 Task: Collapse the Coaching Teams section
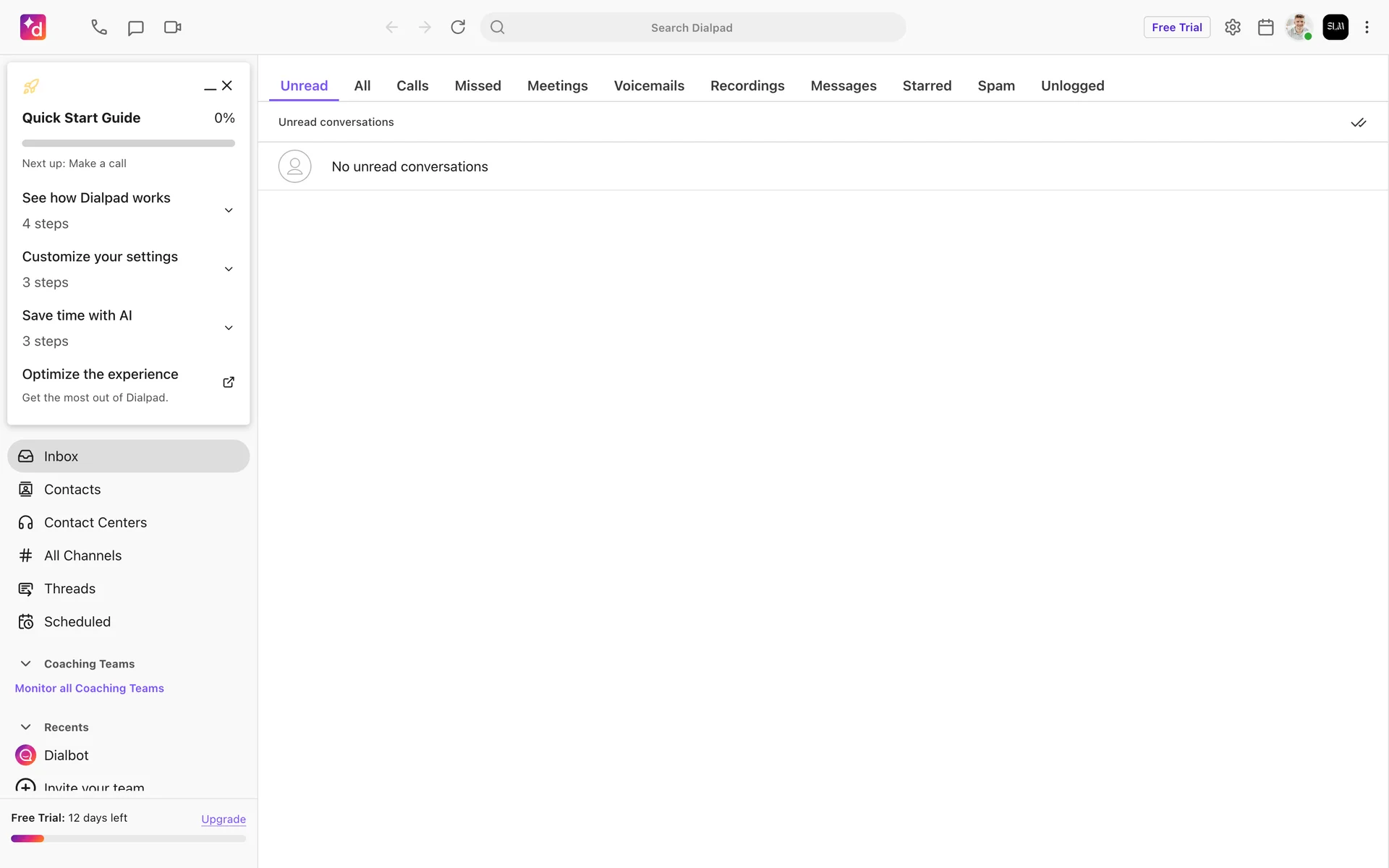click(26, 663)
